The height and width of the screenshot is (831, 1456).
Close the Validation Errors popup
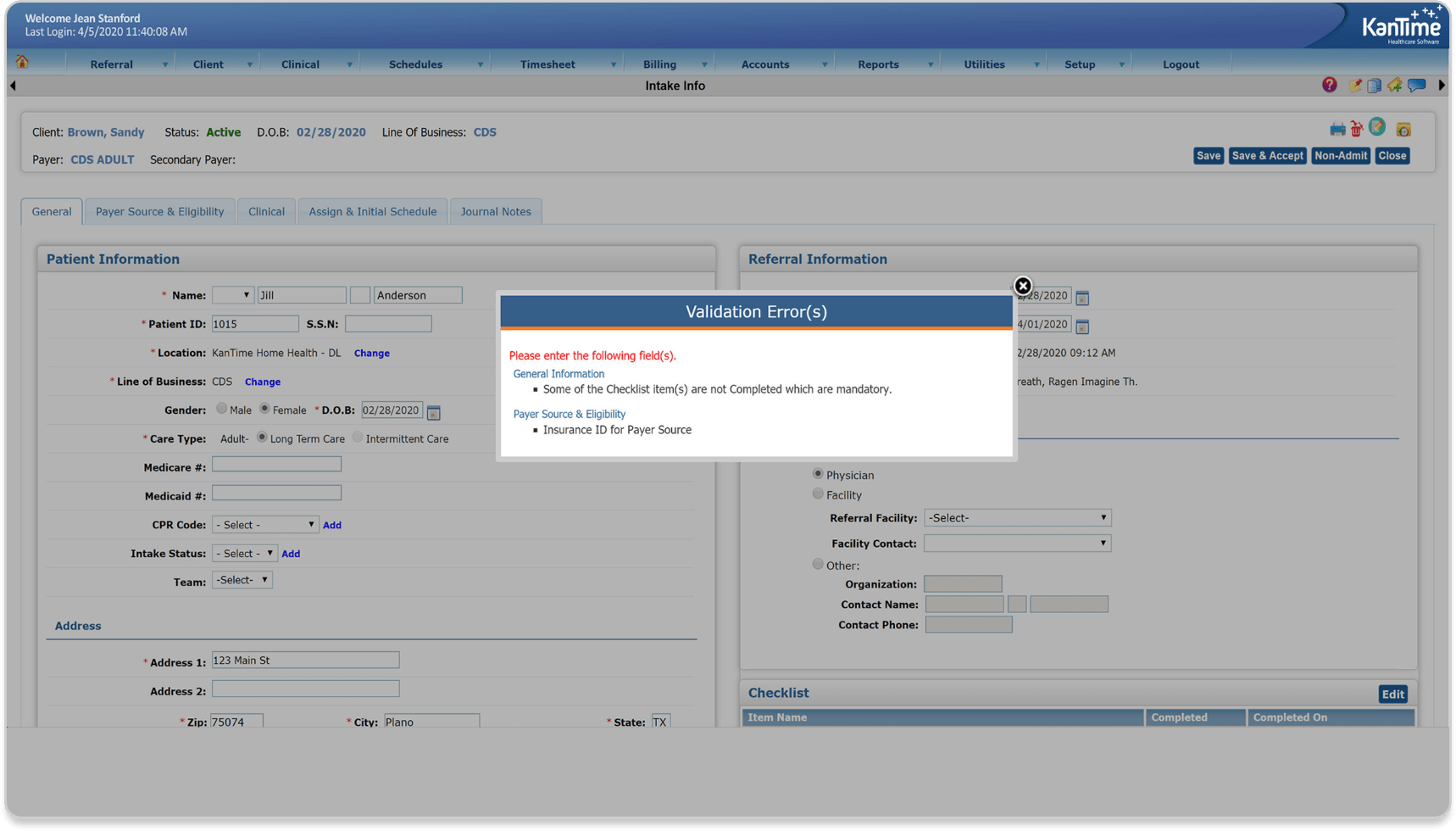1023,286
